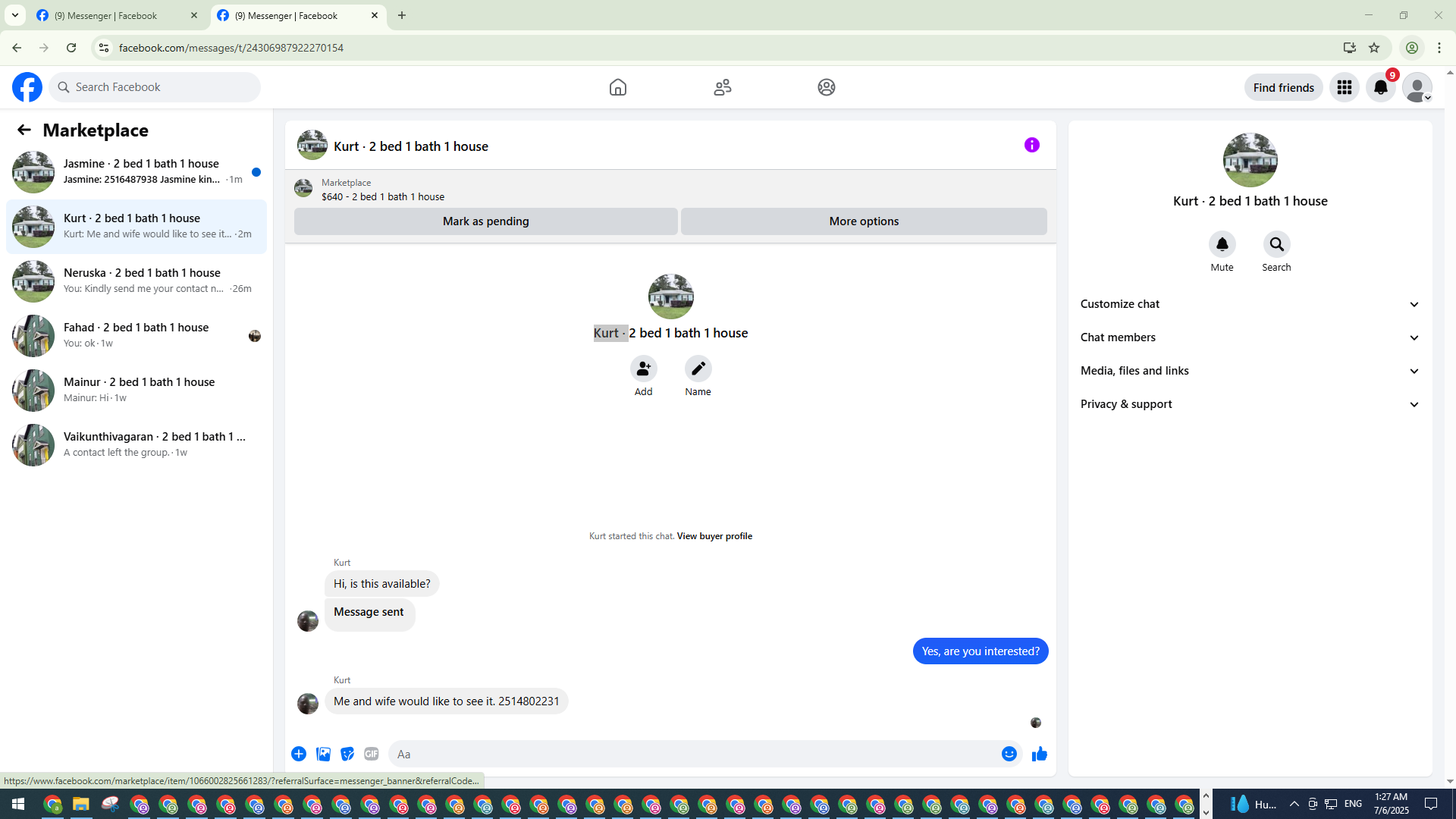Click the purple conversation info icon
1456x819 pixels.
[1031, 145]
